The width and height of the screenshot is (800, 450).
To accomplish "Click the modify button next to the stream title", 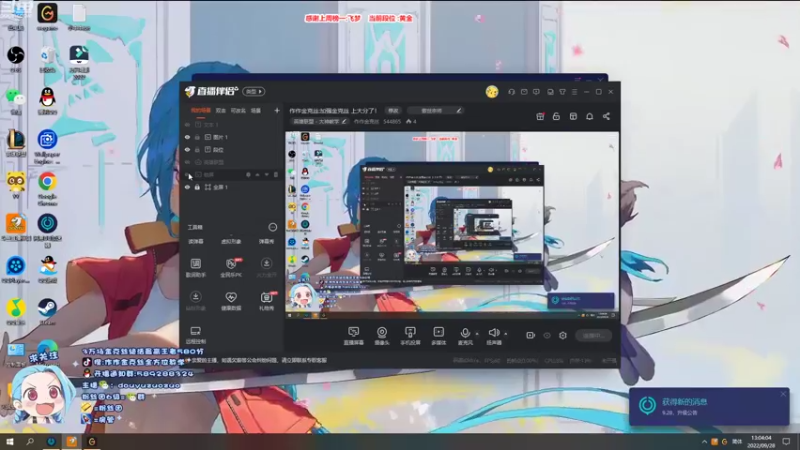I will (393, 110).
